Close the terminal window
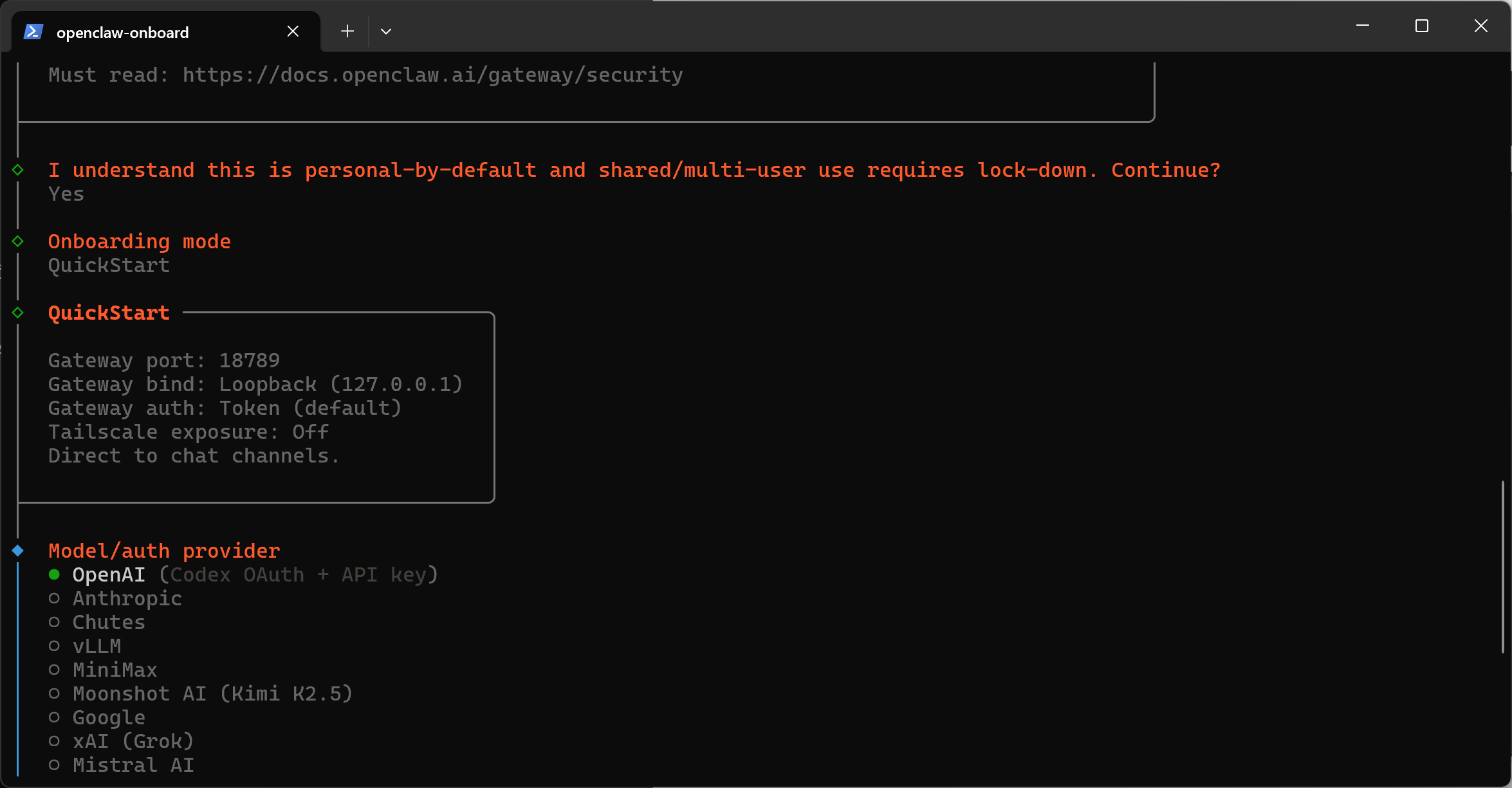This screenshot has height=788, width=1512. 1481,26
